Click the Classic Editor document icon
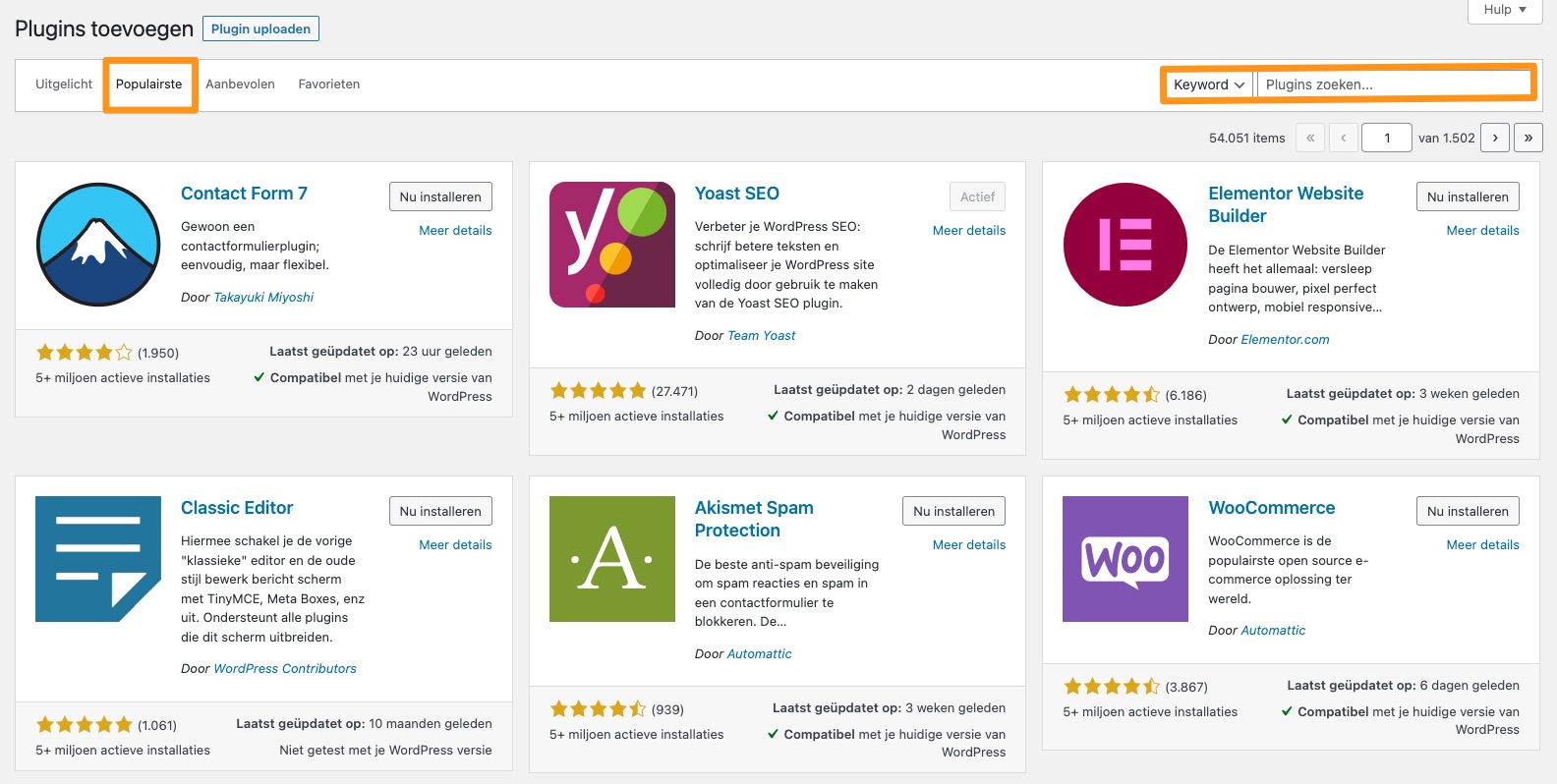 97,559
